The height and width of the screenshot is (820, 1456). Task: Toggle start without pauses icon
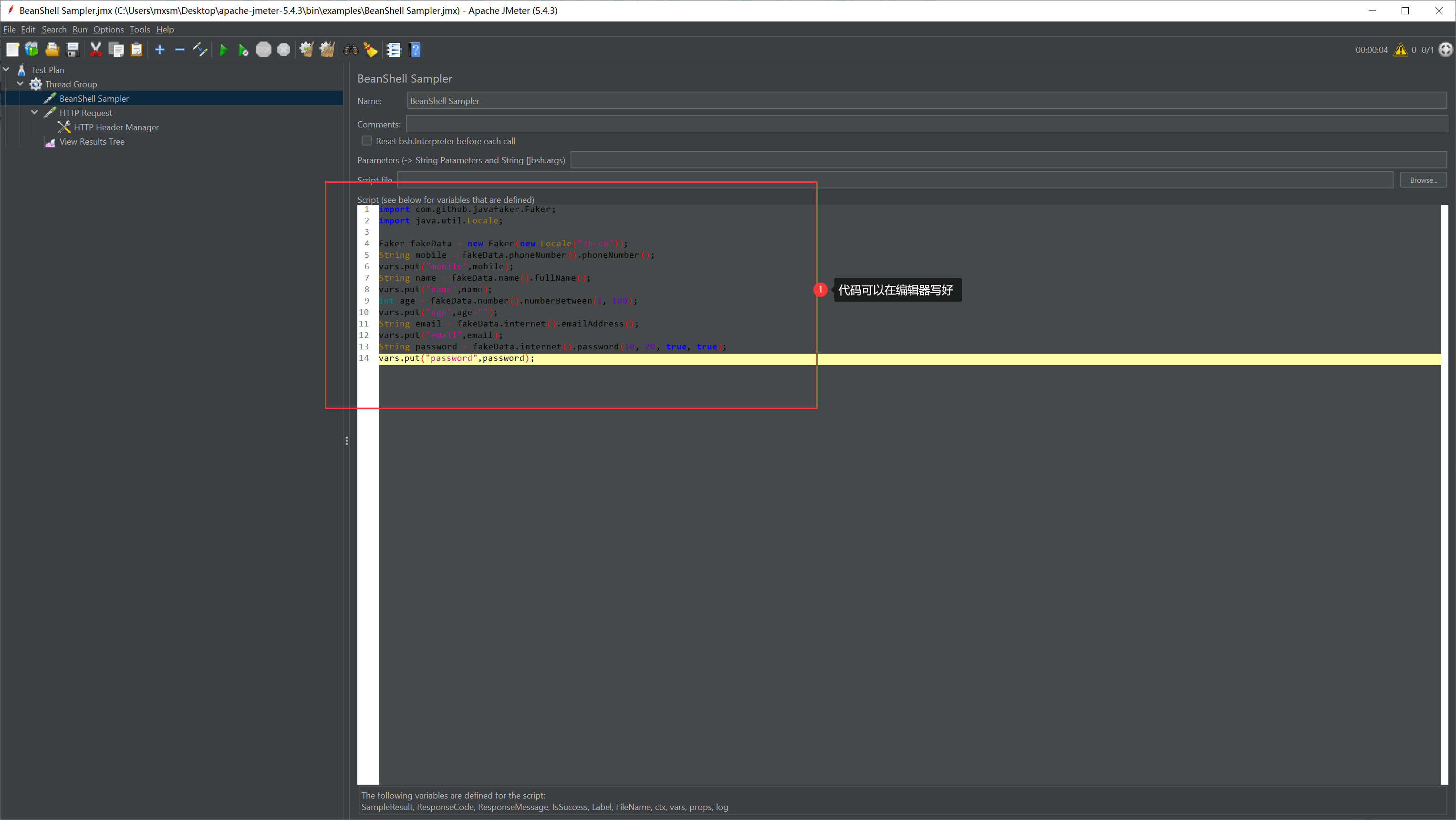point(243,50)
